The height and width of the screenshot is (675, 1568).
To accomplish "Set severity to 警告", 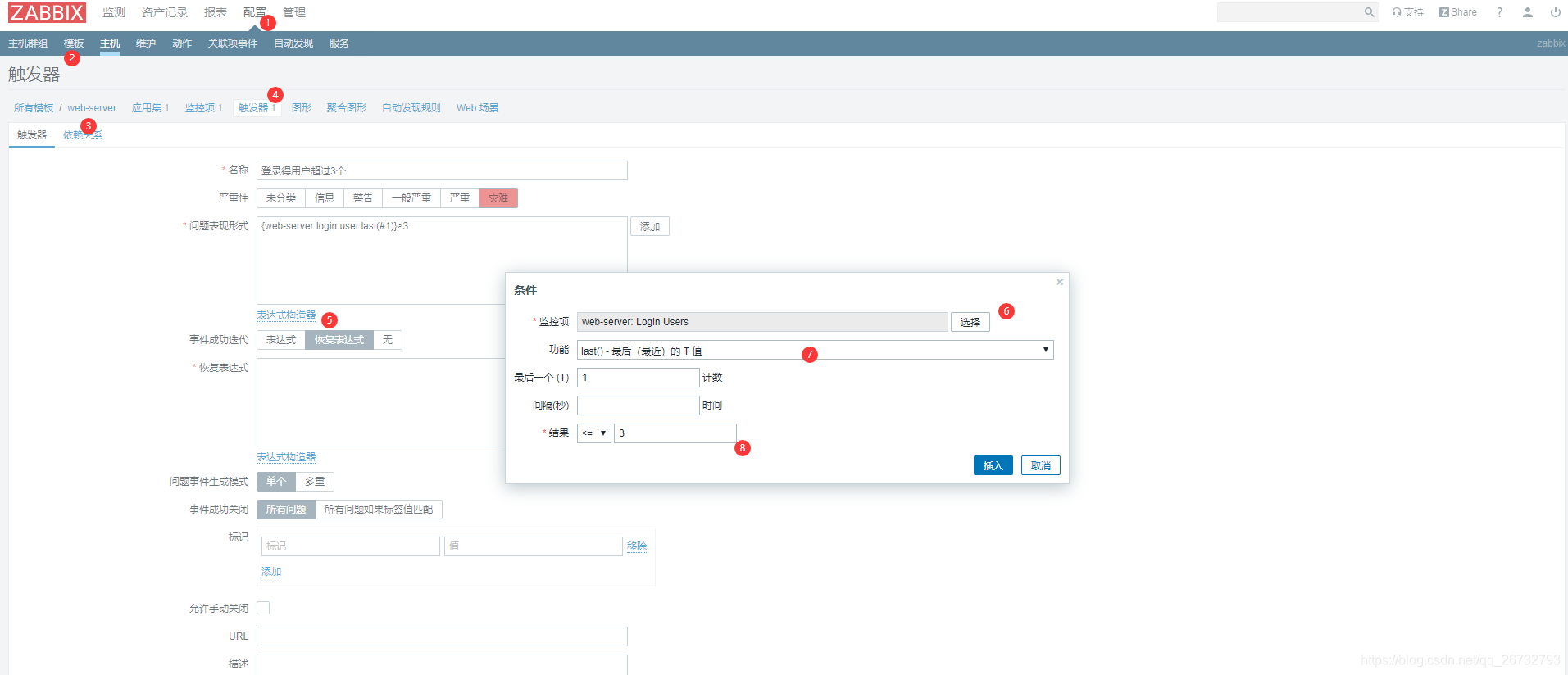I will coord(363,198).
